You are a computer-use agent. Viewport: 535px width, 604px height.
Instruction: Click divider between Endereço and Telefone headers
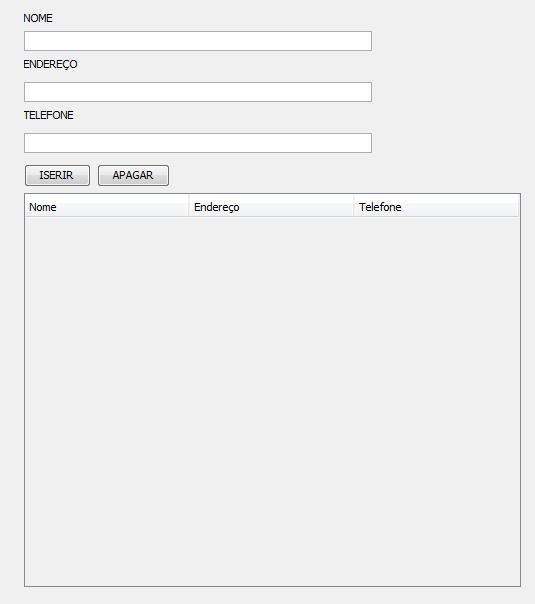pos(354,206)
